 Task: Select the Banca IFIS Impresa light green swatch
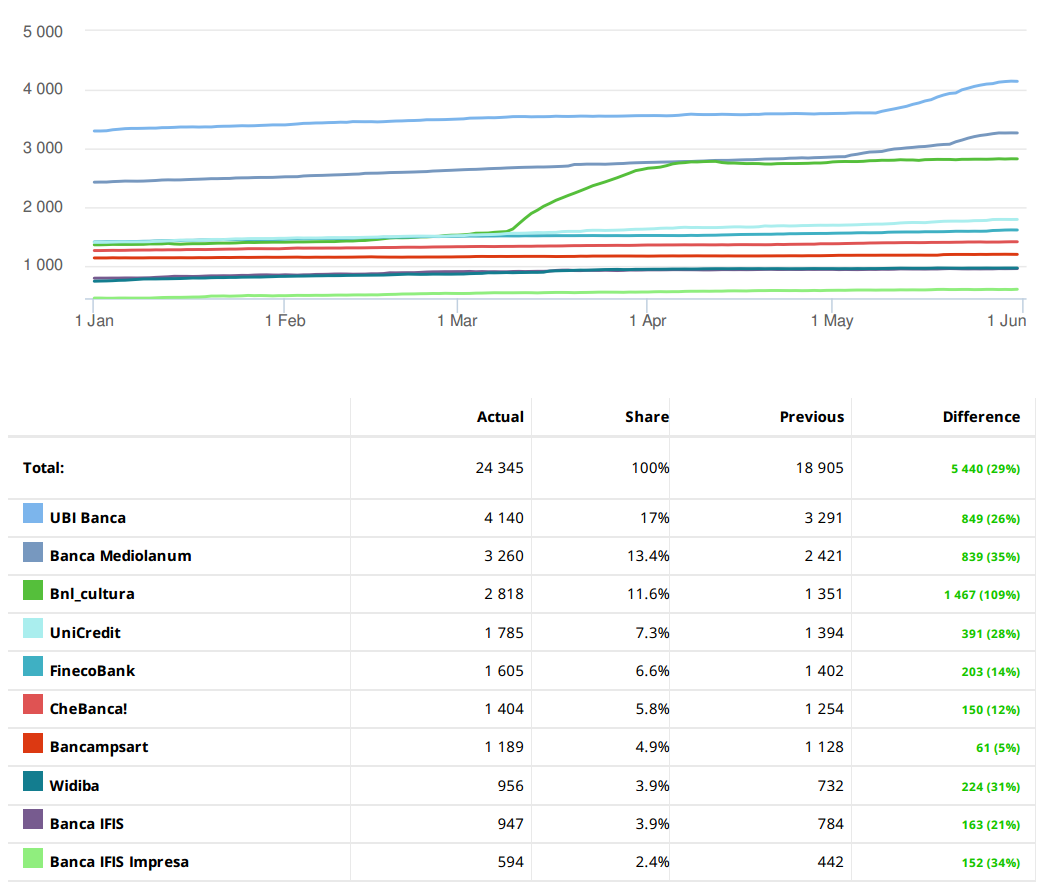[x=33, y=858]
